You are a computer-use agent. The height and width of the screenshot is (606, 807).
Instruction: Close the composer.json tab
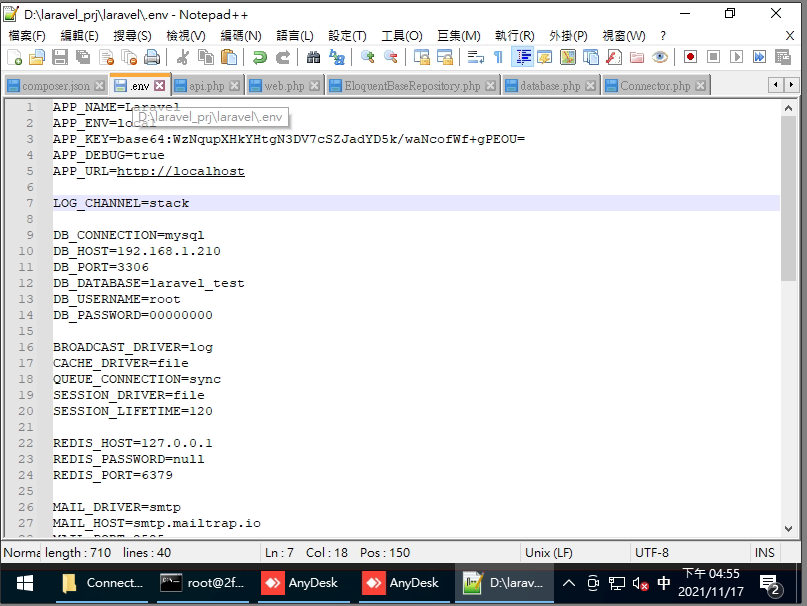(100, 86)
